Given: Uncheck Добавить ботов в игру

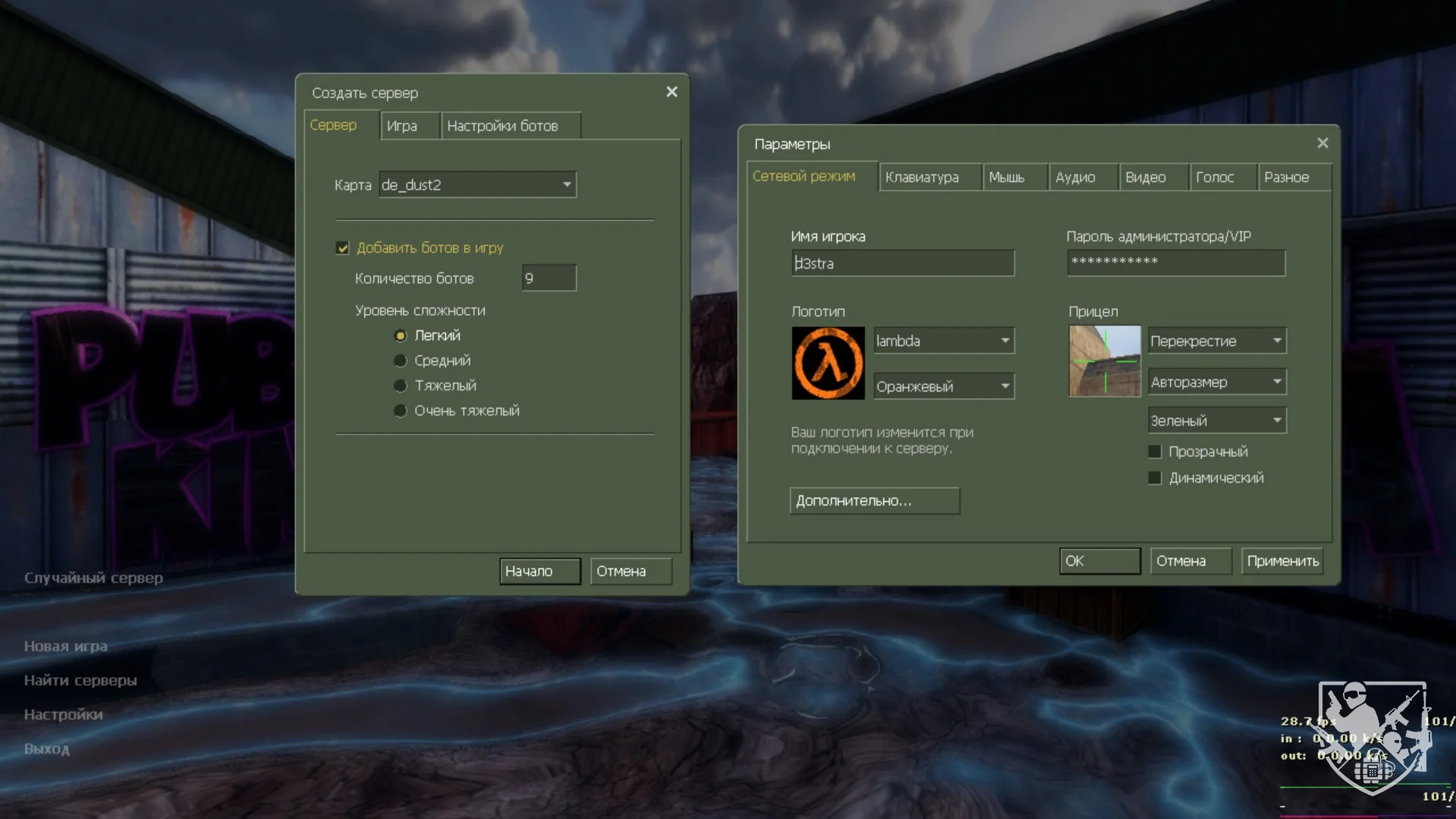Looking at the screenshot, I should click(x=343, y=248).
